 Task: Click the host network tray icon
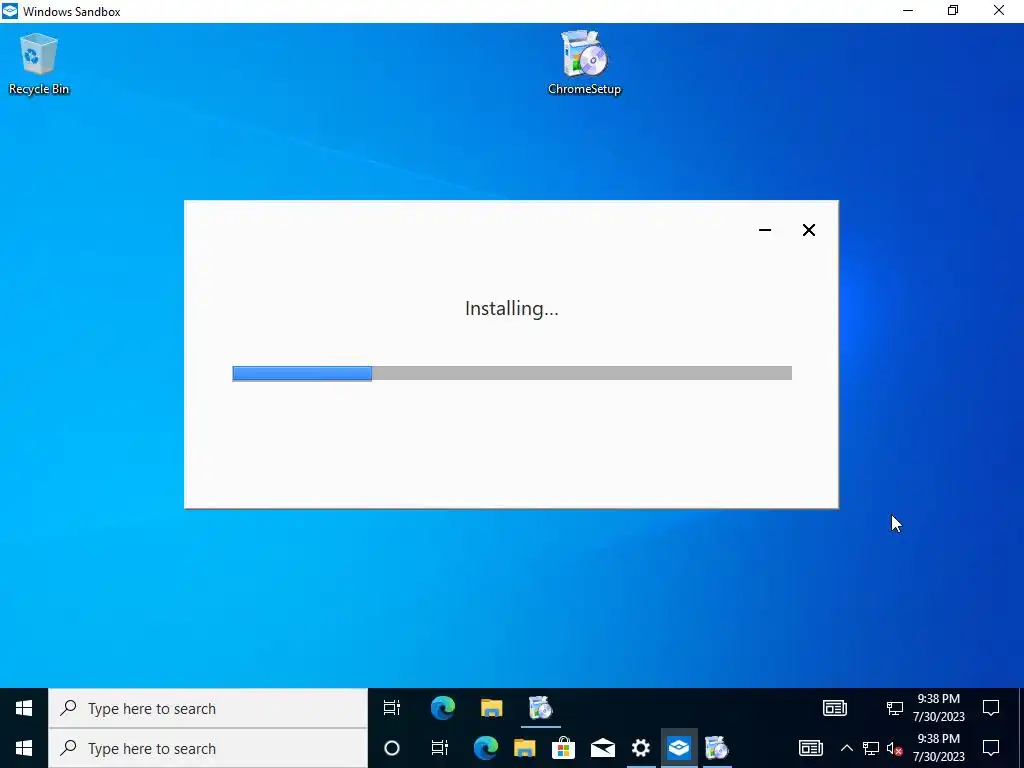pos(871,748)
